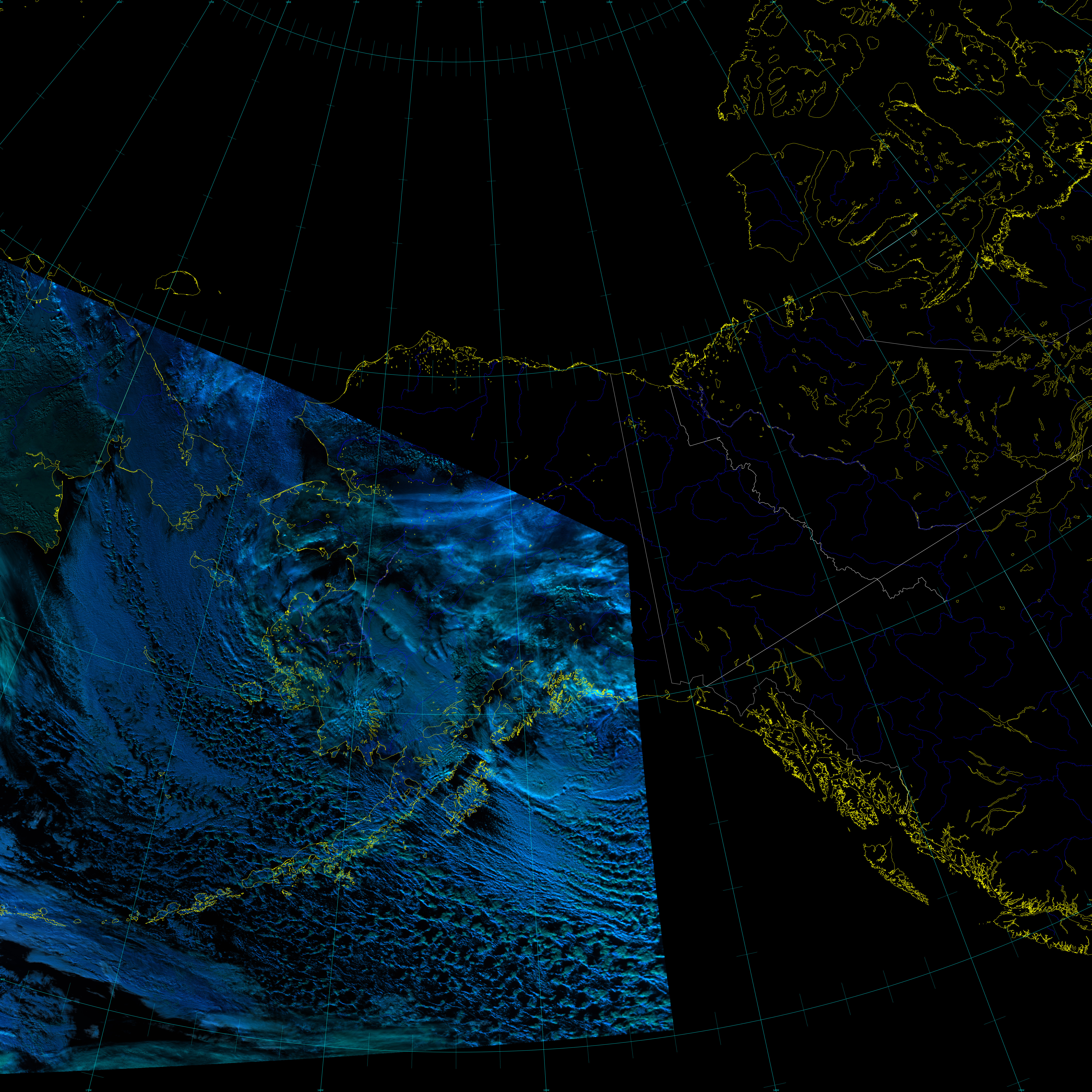Click the 170E longitude label at top
The height and width of the screenshot is (1092, 1092).
[x=211, y=2]
